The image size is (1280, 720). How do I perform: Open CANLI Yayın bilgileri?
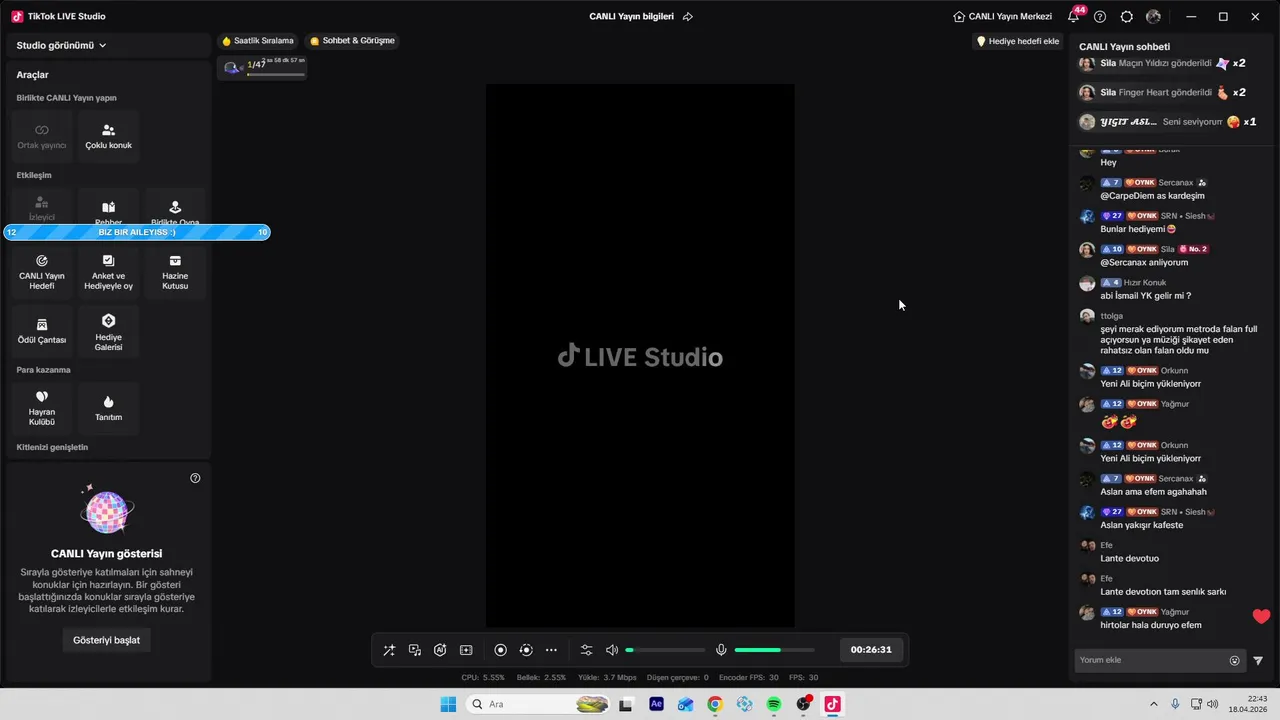click(631, 17)
